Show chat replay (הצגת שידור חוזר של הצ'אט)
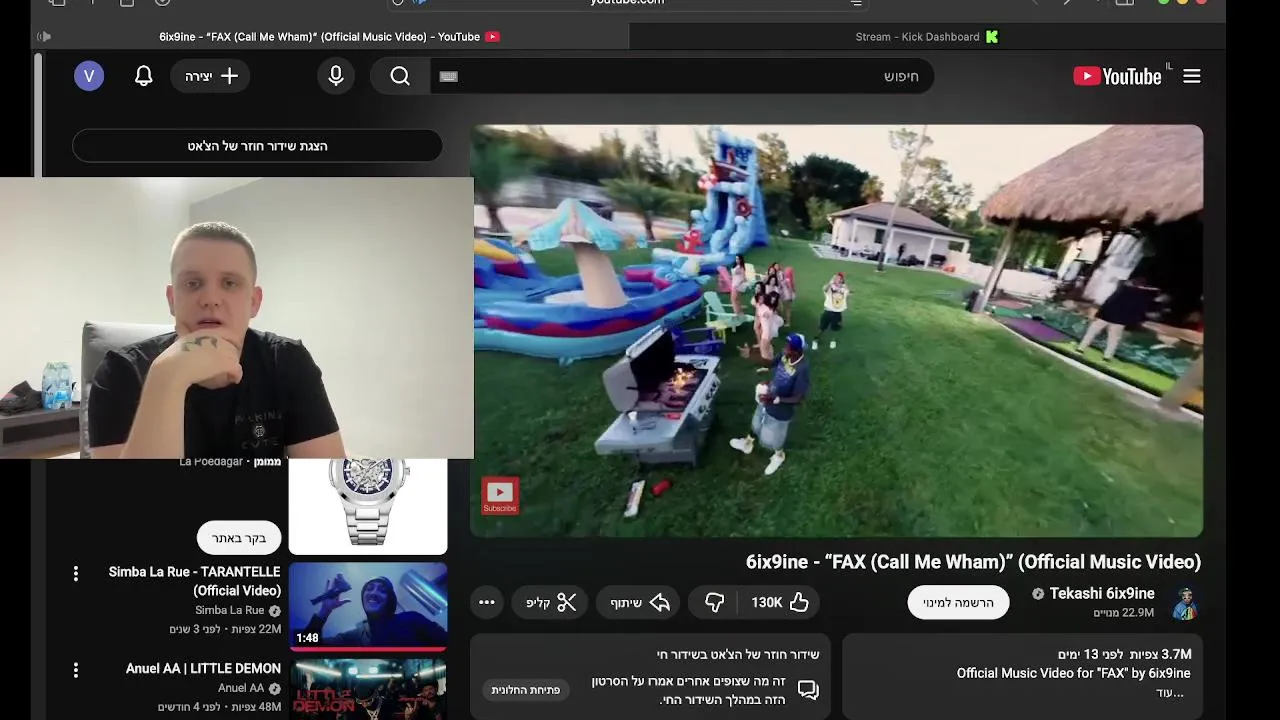Screen dimensions: 1280x720 257,146
